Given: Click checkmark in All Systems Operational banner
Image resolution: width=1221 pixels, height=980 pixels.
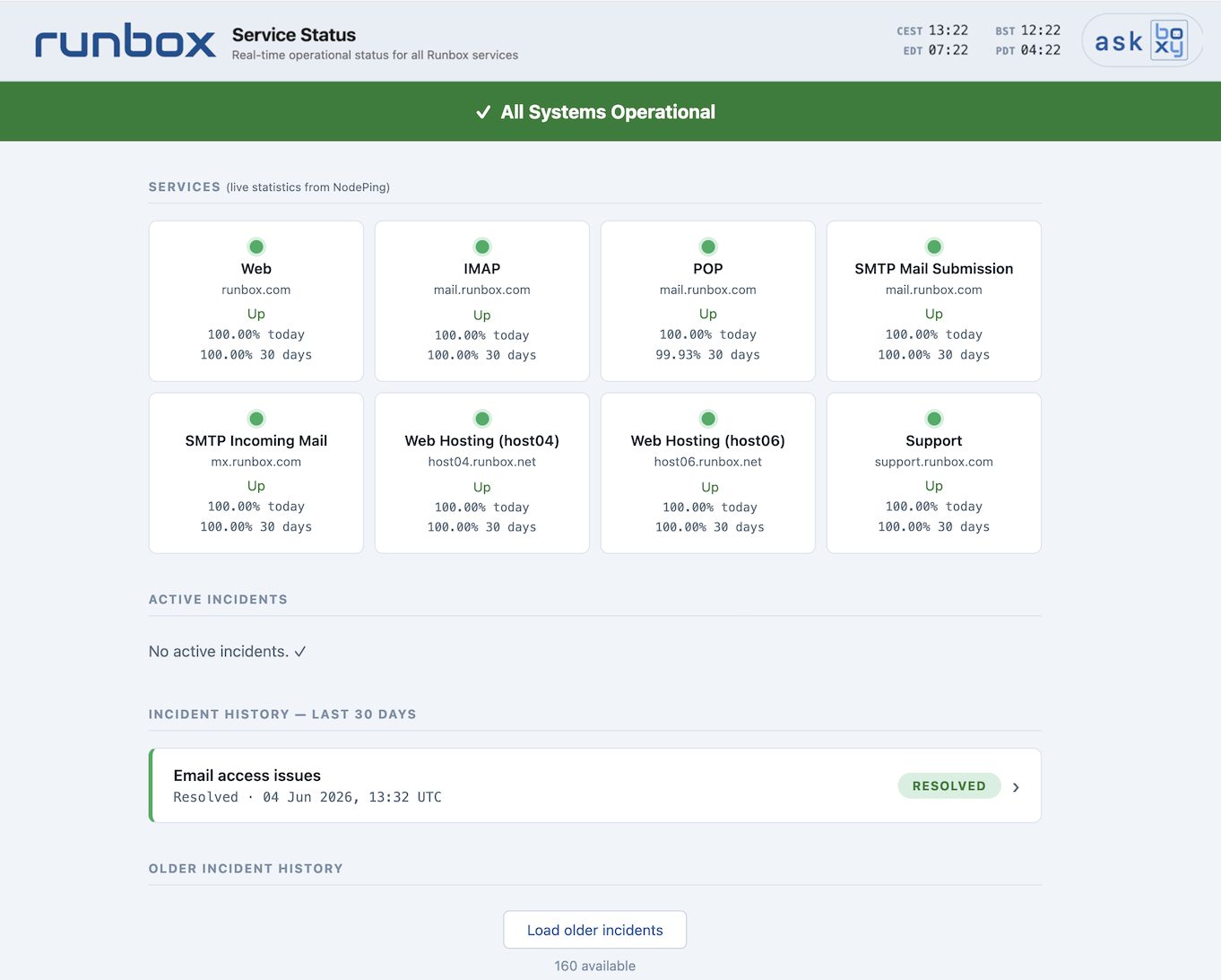Looking at the screenshot, I should pos(483,112).
